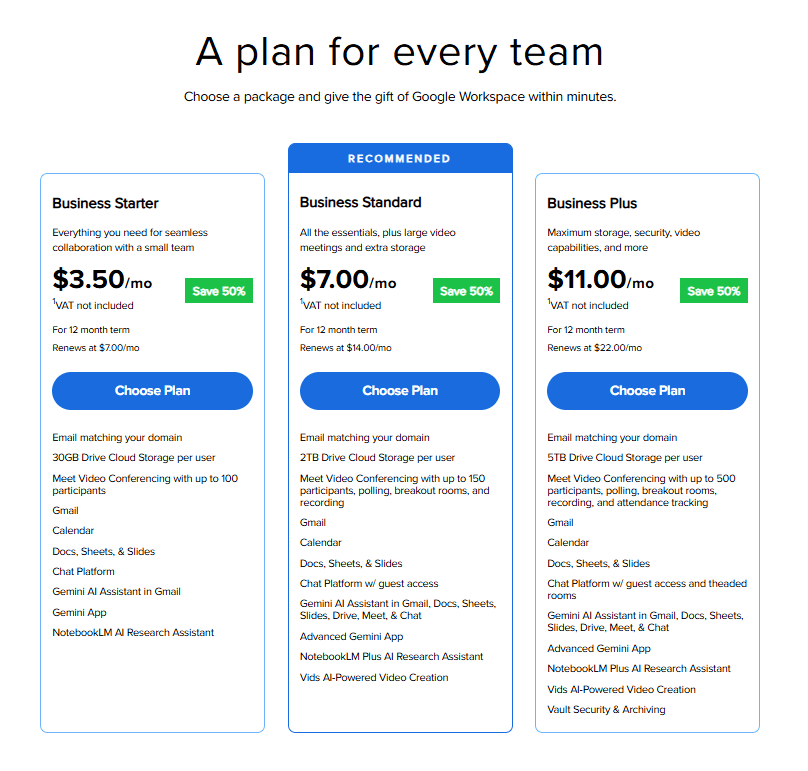Click the blue RECOMMENDED banner
Screen dimensions: 808x771
400,157
